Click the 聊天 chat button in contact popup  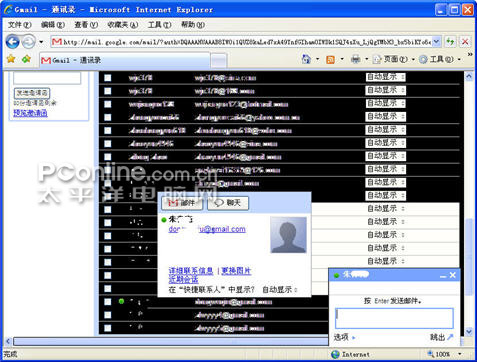[x=228, y=203]
